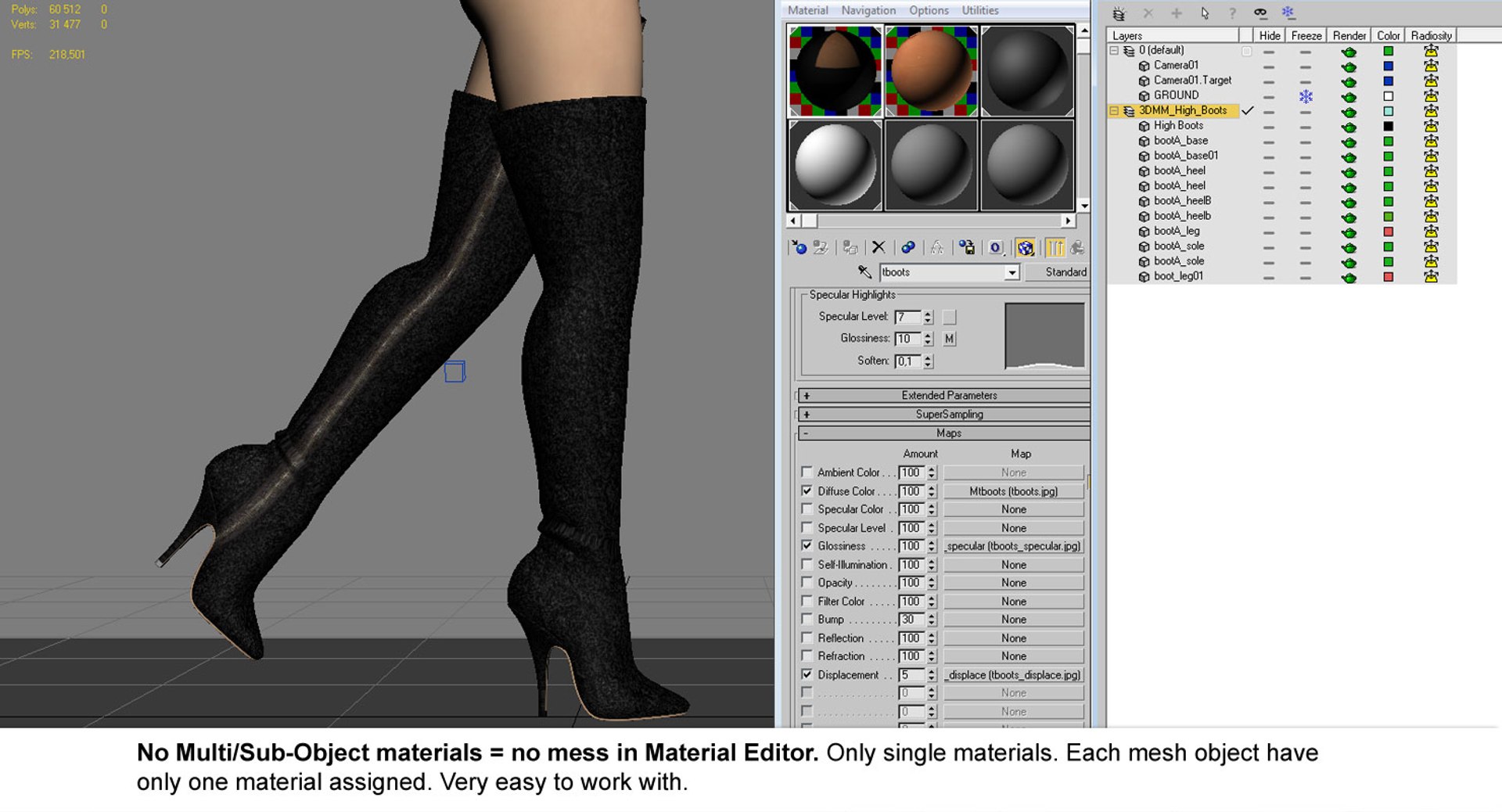The height and width of the screenshot is (812, 1502).
Task: Toggle render teapot for GROUND row
Action: coord(1349,97)
